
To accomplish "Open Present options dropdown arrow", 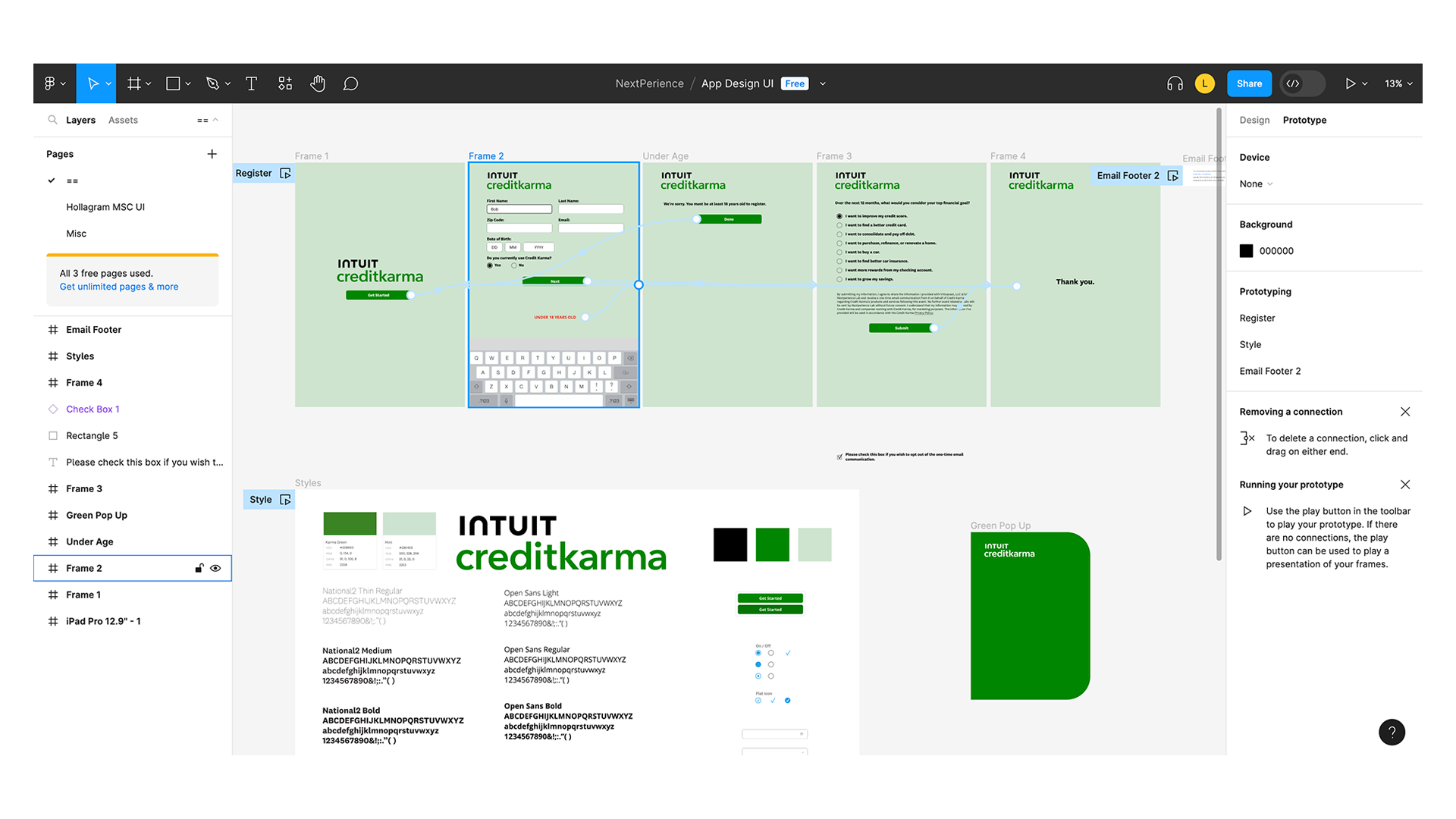I will pyautogui.click(x=1364, y=83).
